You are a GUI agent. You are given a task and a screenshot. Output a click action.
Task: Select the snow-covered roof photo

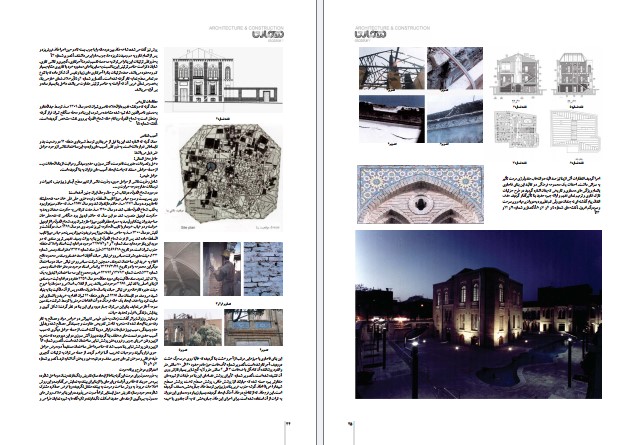392,119
